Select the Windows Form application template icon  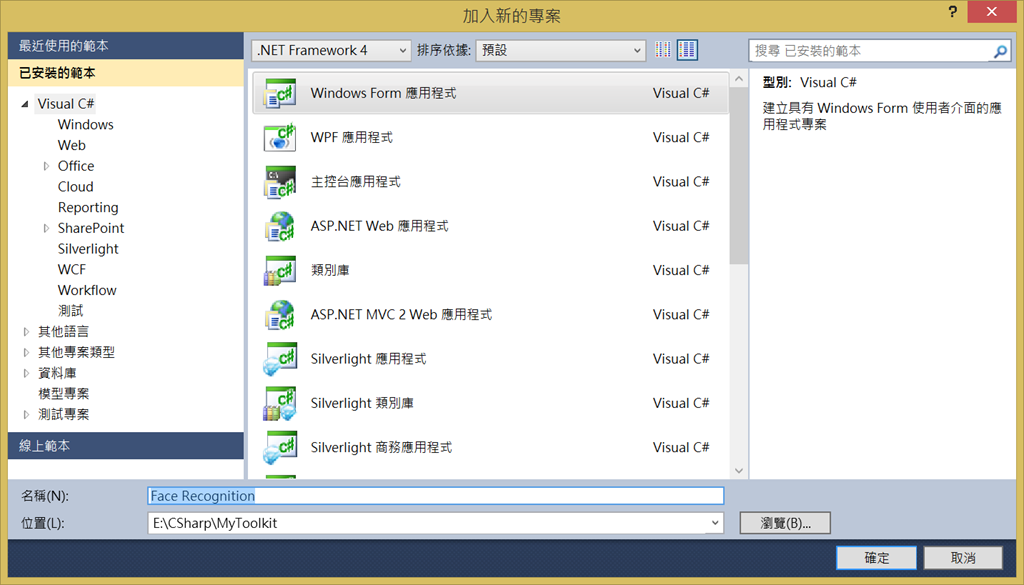280,93
